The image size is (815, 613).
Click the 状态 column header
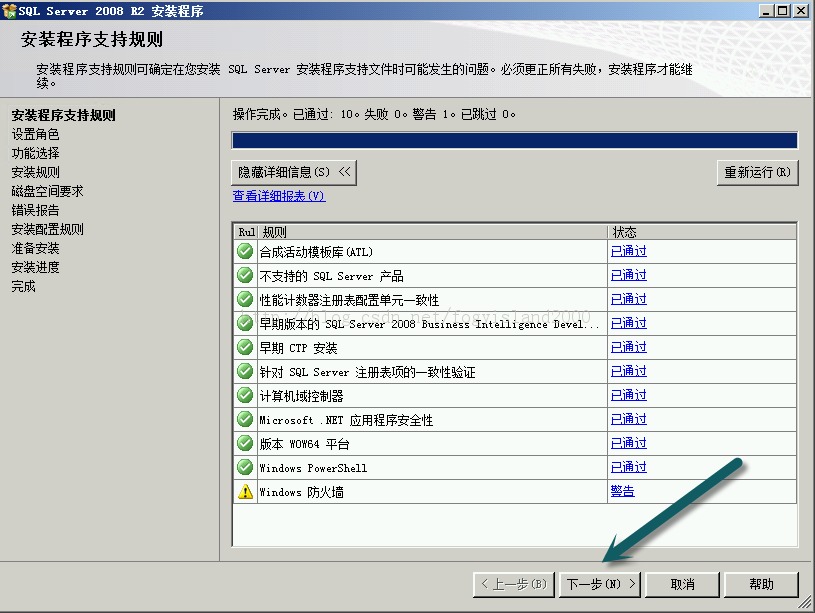click(x=702, y=231)
